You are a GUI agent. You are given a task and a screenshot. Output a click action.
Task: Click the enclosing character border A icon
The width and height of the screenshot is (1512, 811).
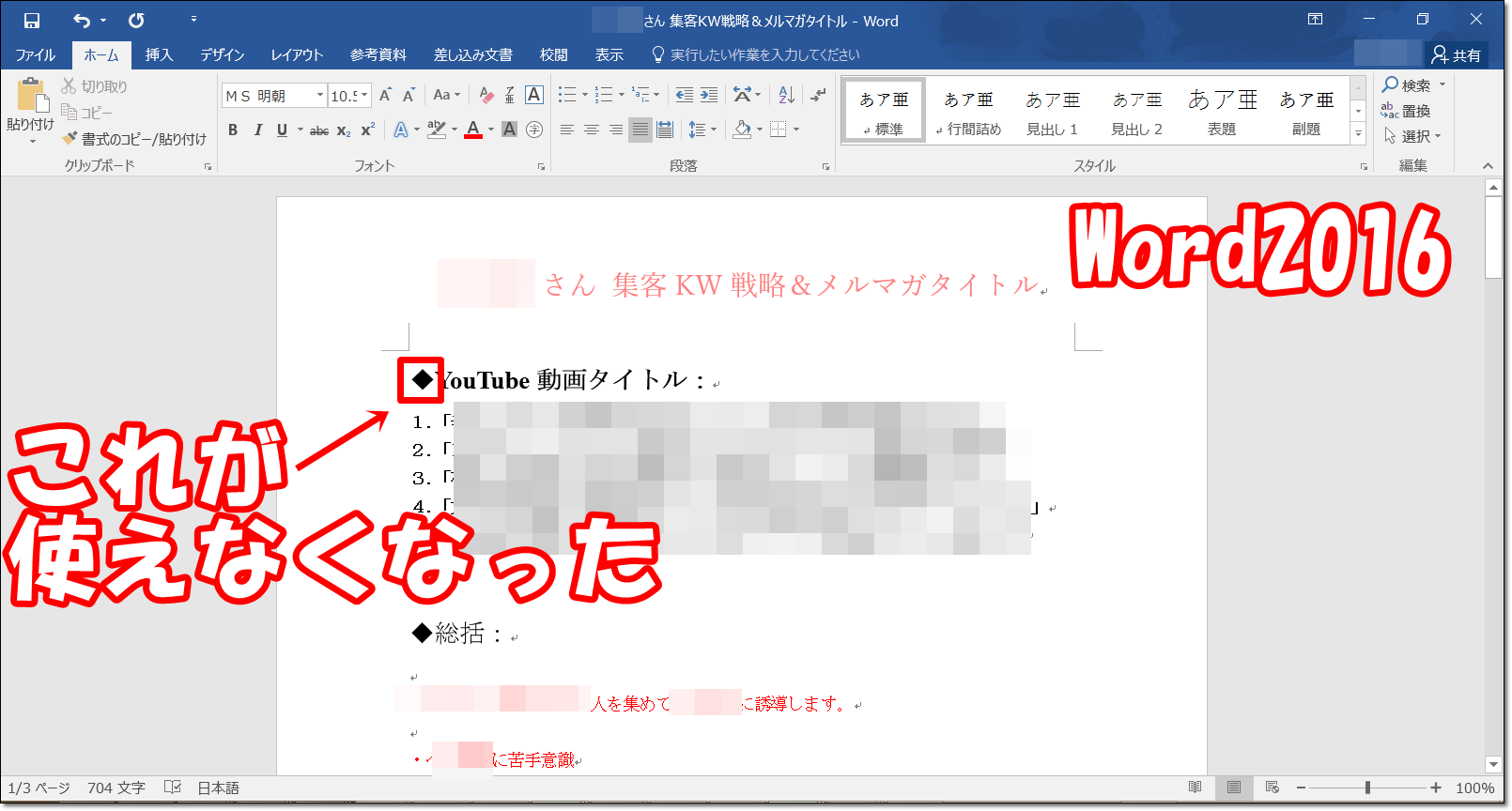pos(534,95)
